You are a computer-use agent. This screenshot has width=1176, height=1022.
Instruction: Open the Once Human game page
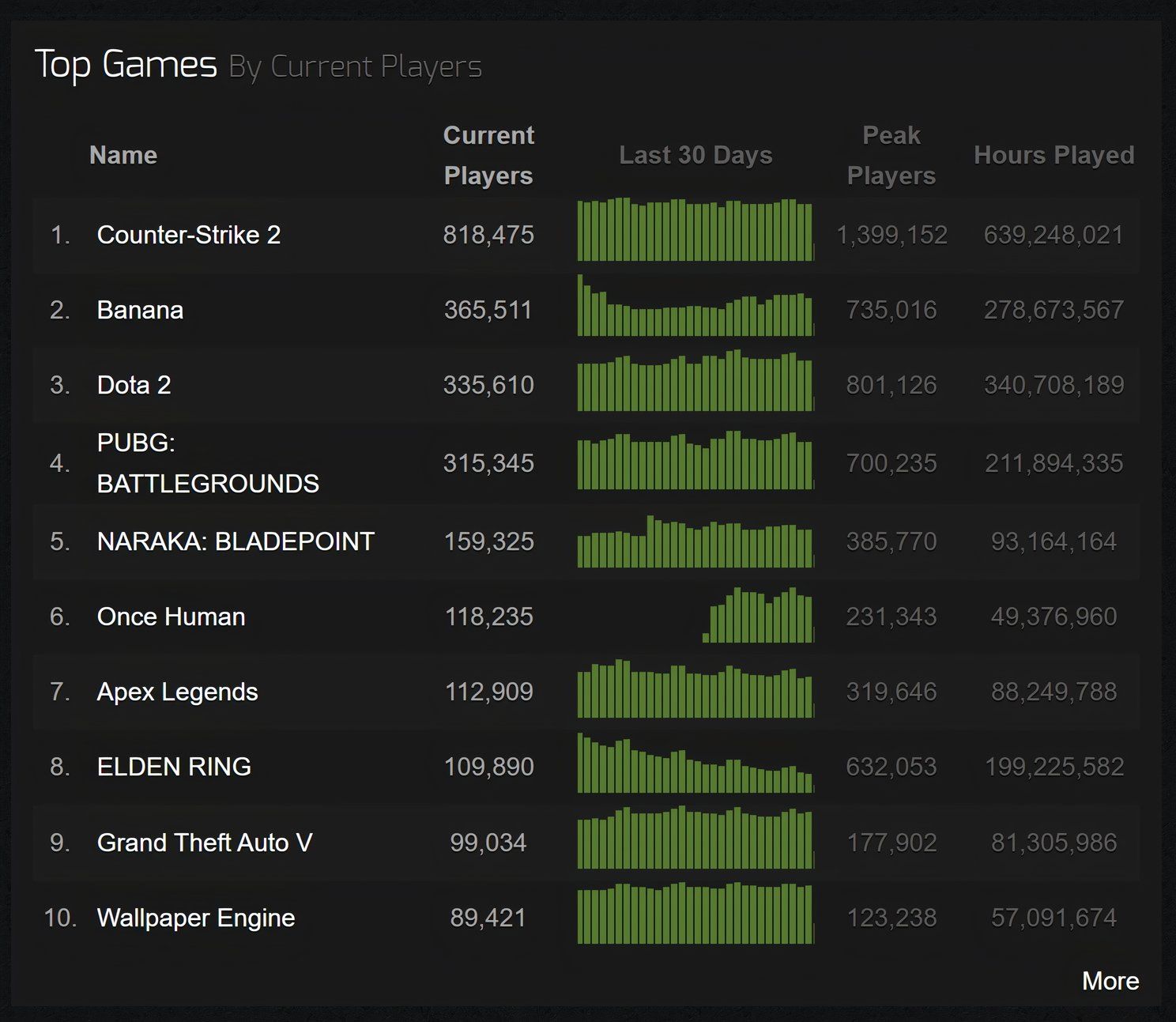tap(171, 617)
